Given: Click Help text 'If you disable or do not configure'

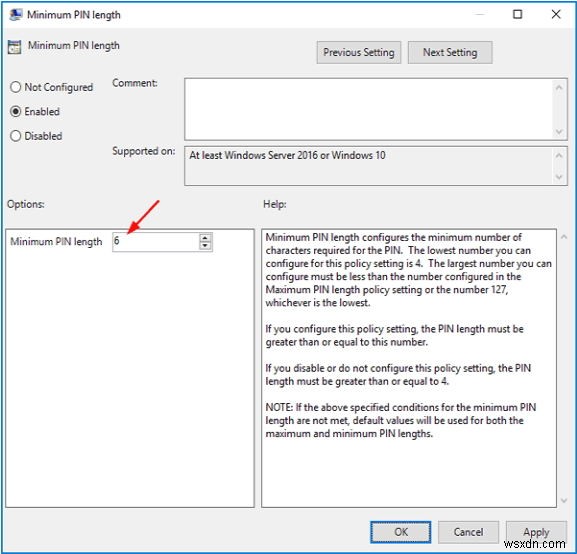Looking at the screenshot, I should coord(398,374).
